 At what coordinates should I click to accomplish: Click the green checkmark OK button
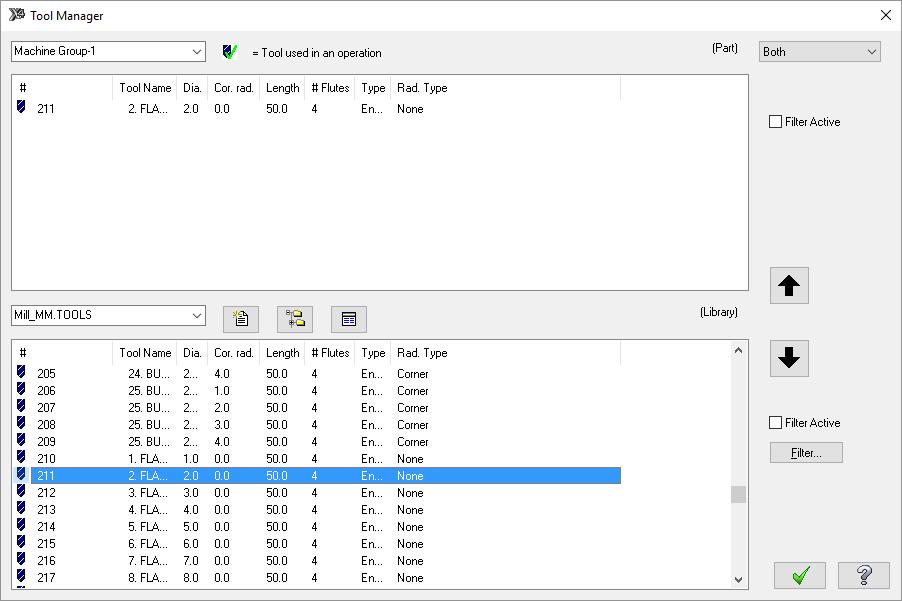tap(800, 575)
